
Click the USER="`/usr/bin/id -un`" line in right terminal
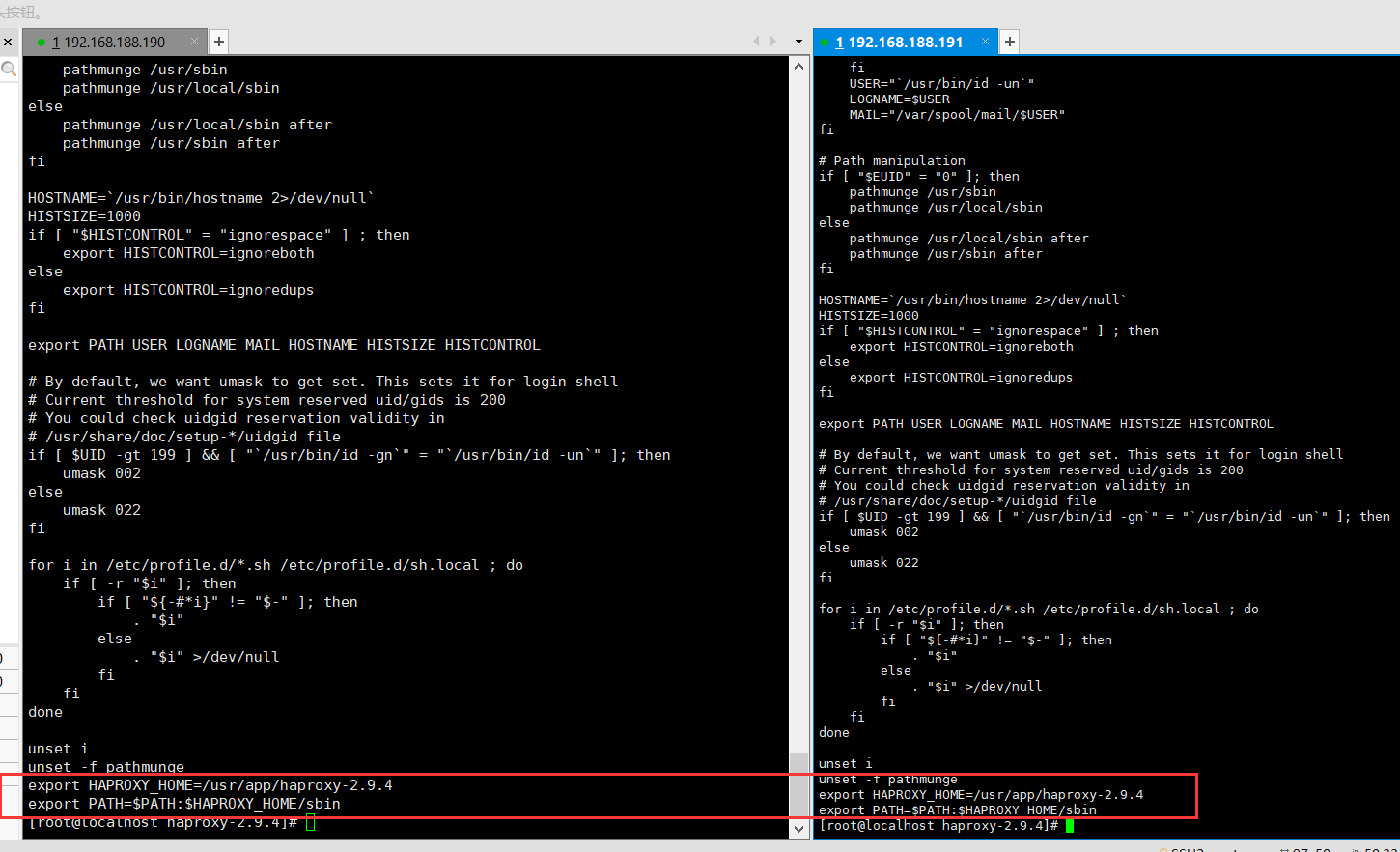tap(942, 84)
